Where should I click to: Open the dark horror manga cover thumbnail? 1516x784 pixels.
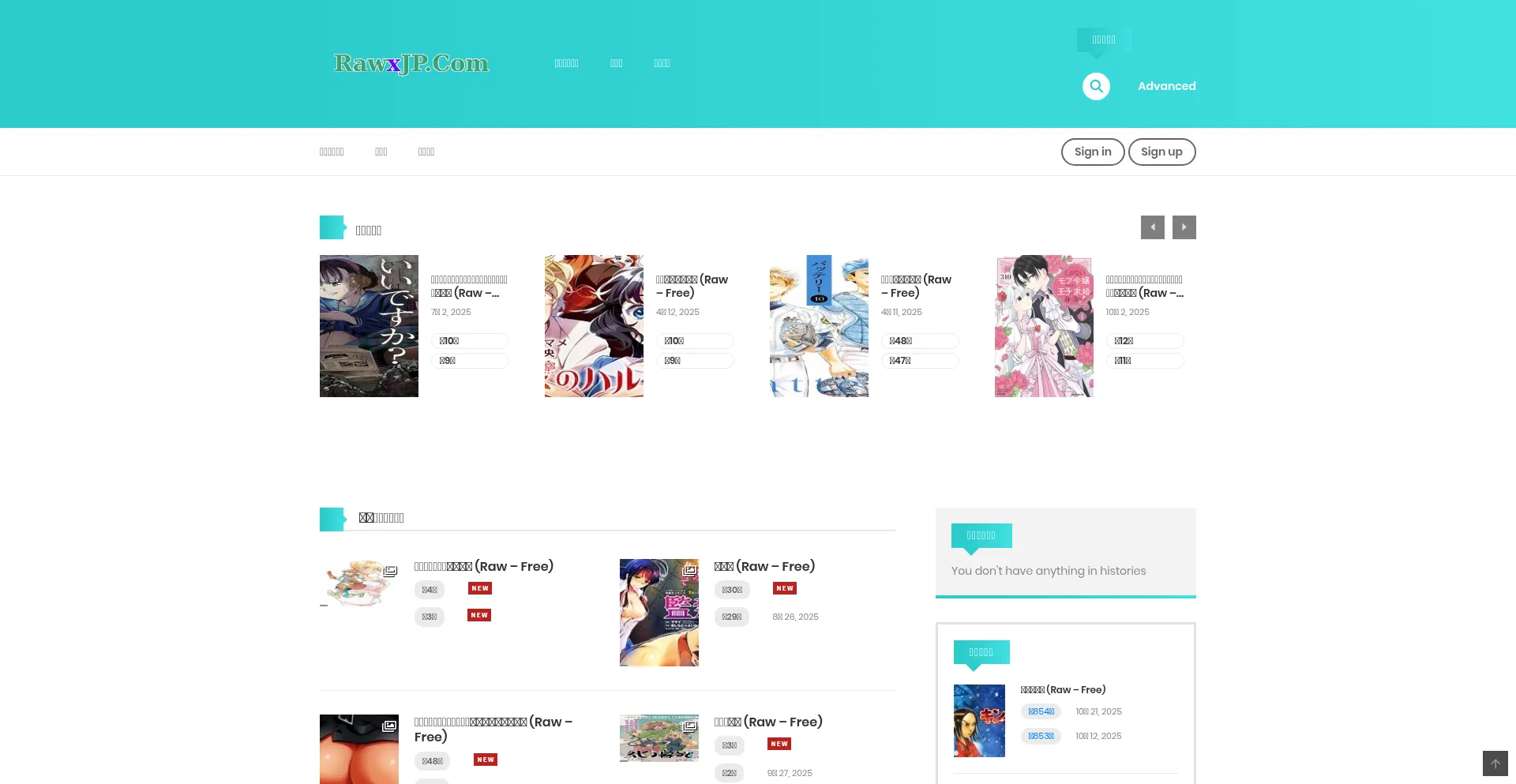tap(369, 325)
